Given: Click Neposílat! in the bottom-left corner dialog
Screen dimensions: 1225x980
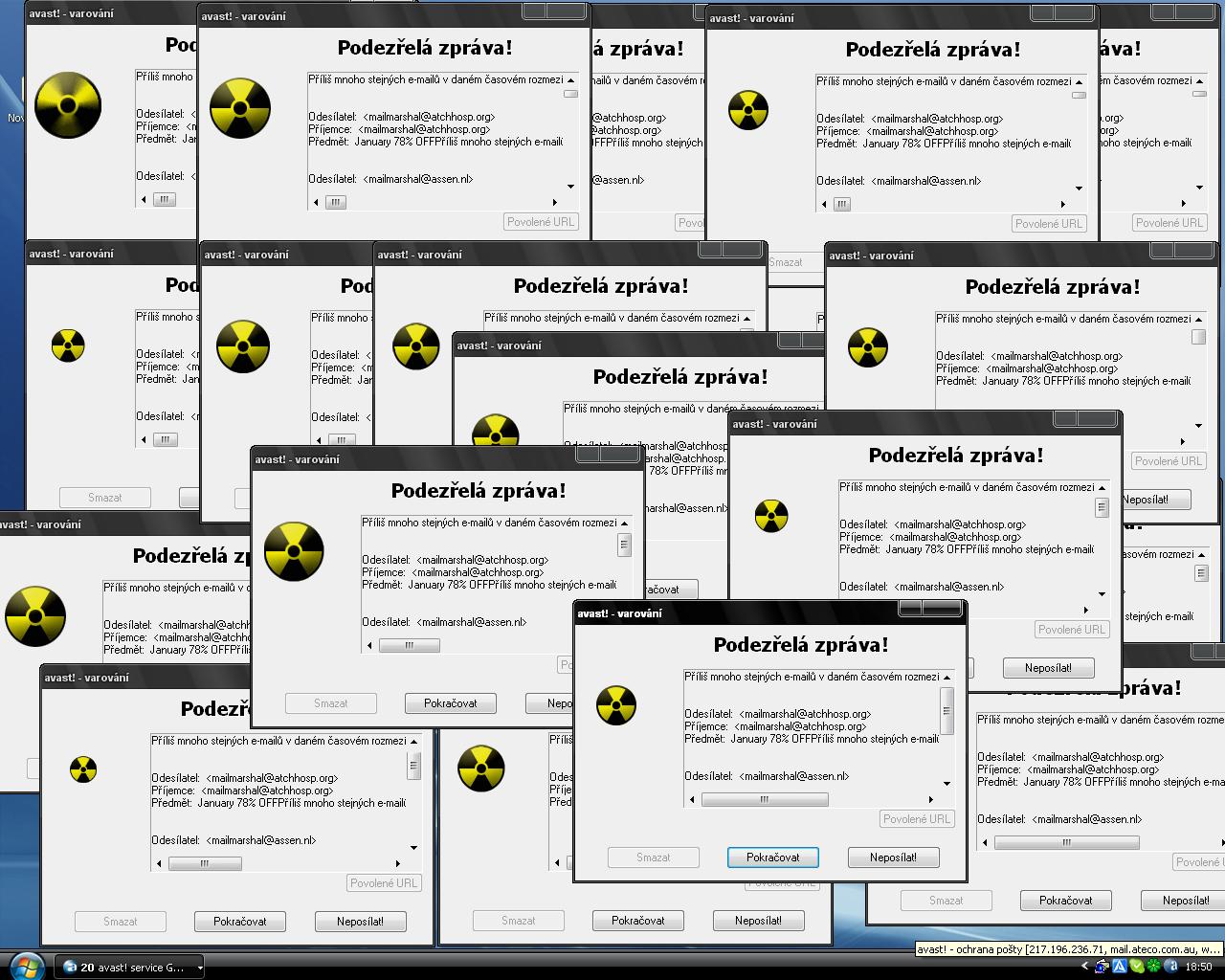Looking at the screenshot, I should (361, 922).
